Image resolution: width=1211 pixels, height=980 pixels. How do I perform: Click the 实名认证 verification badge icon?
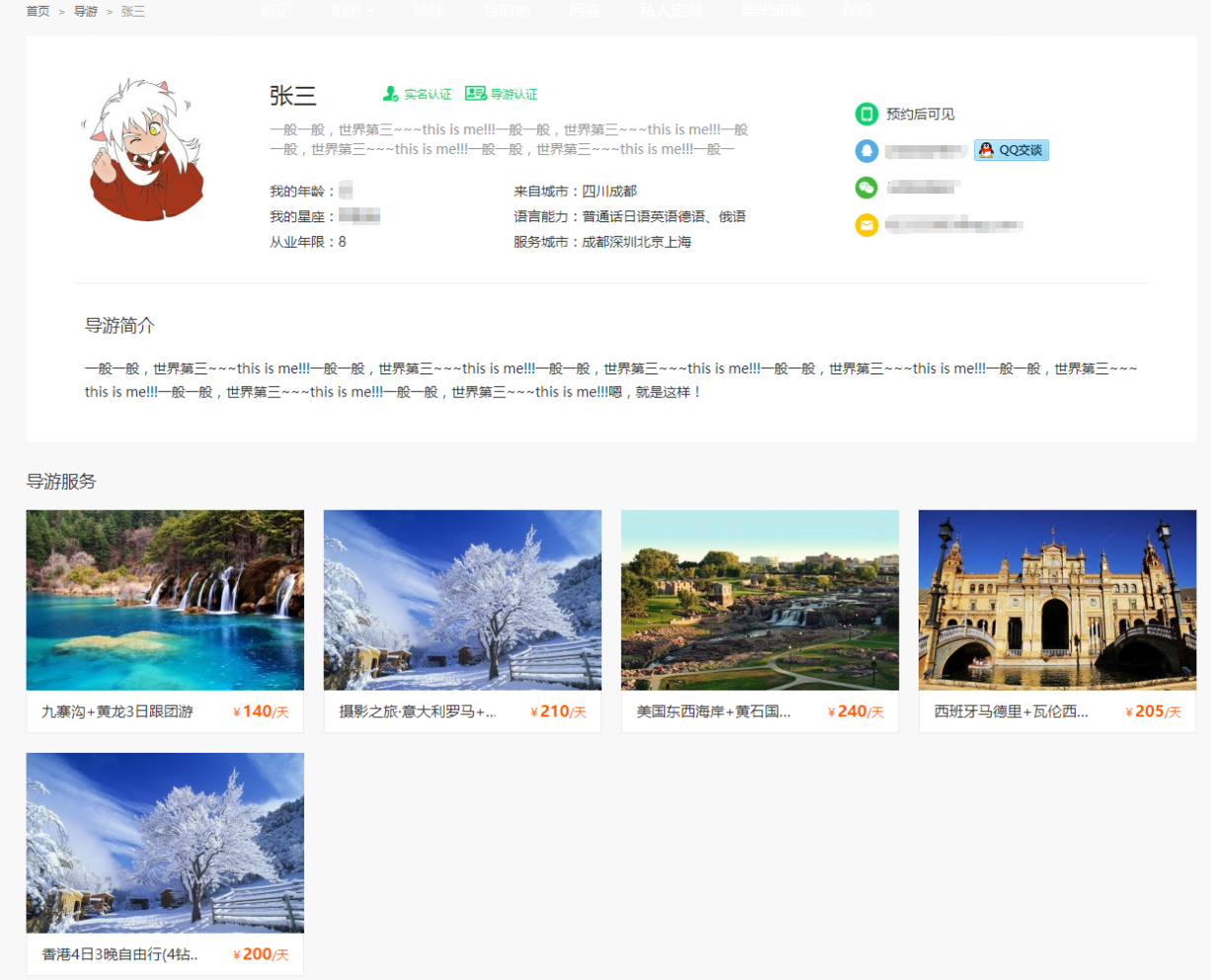click(391, 94)
